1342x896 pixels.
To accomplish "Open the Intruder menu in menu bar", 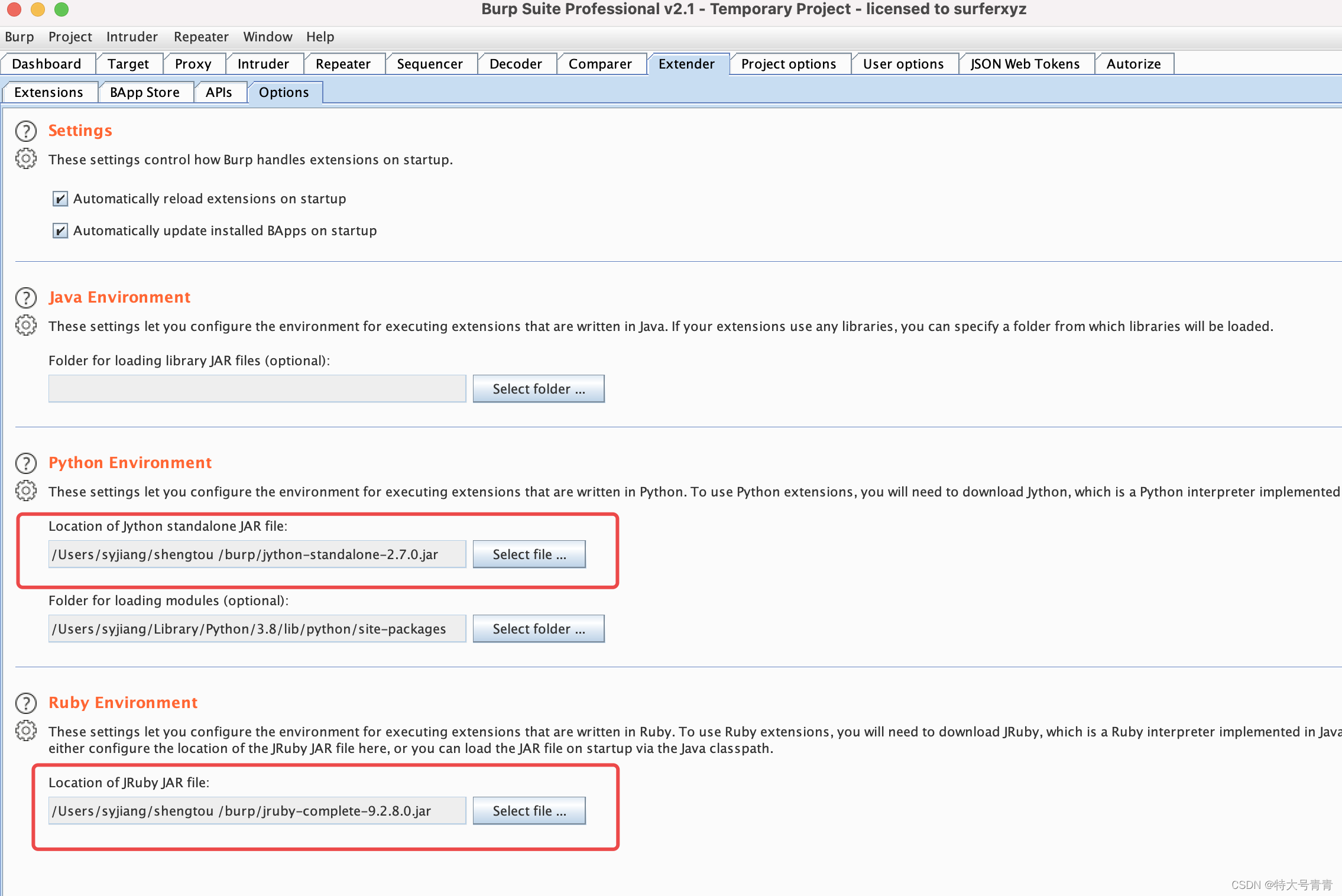I will [x=132, y=37].
